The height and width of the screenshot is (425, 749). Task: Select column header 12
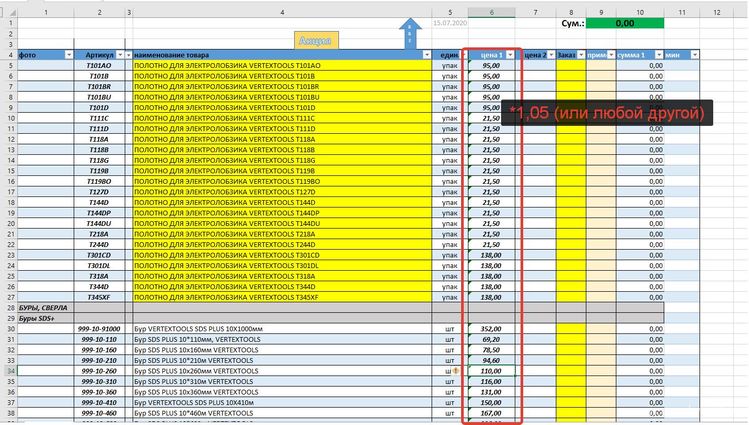[717, 12]
